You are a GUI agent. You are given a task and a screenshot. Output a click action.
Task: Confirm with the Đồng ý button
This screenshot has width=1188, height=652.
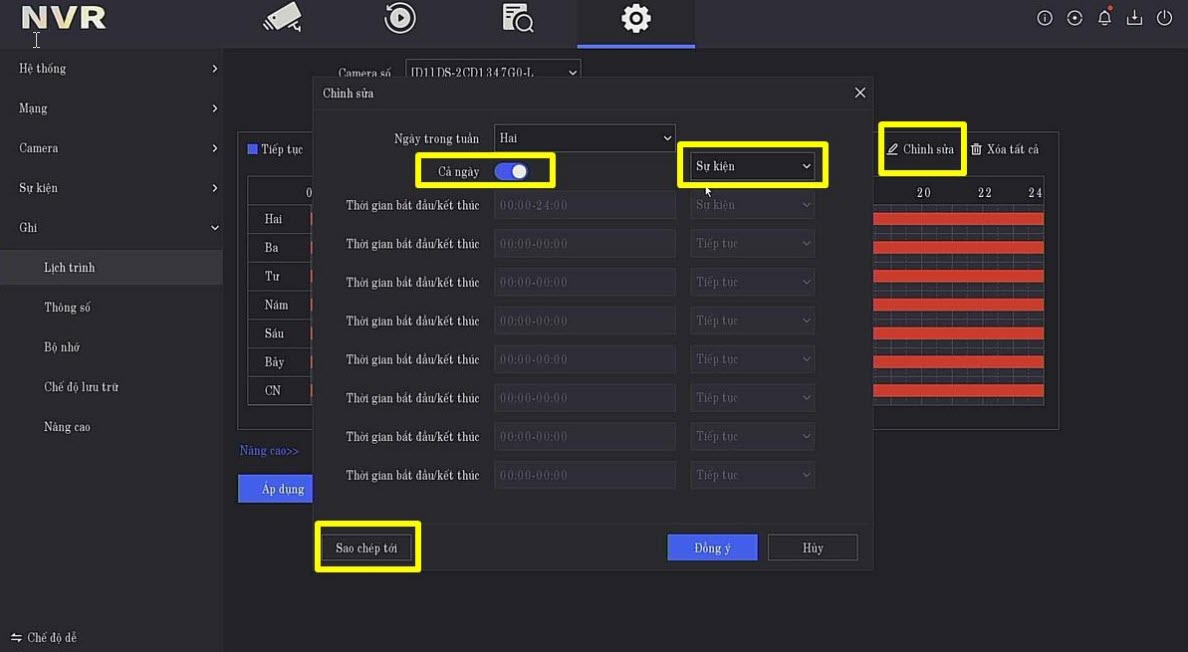click(712, 548)
